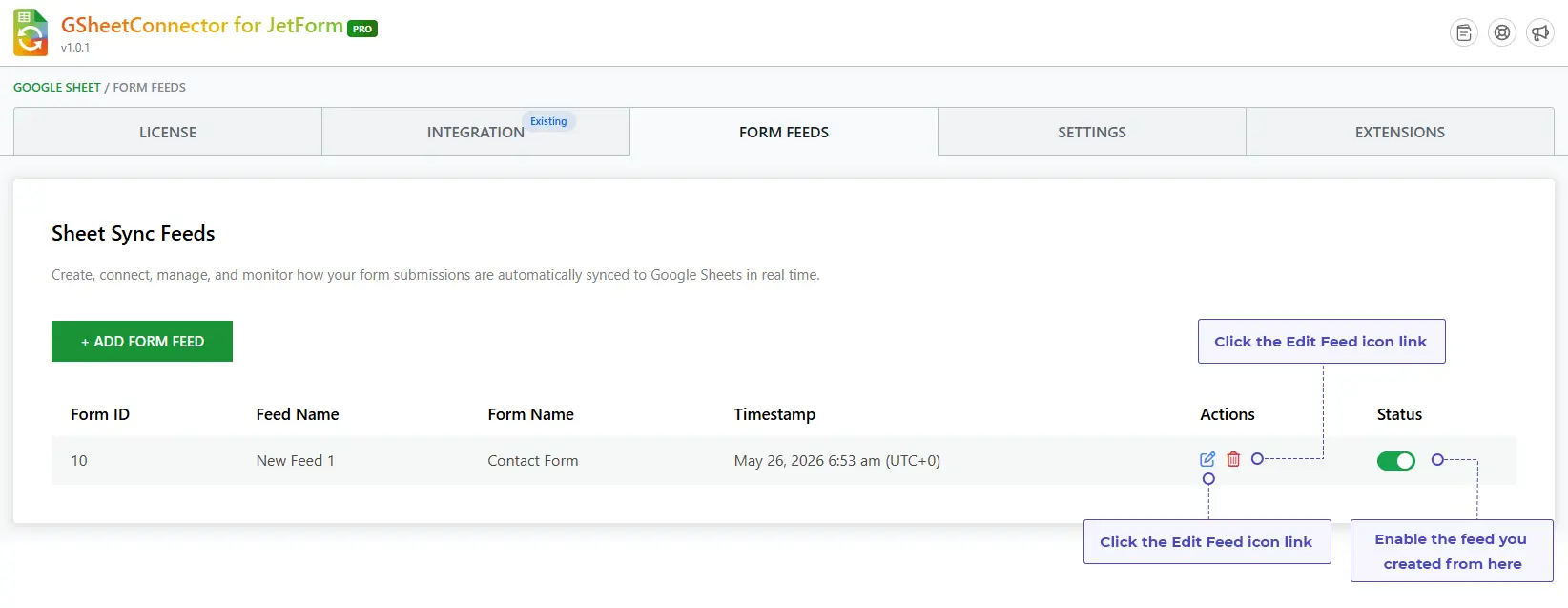Screen dimensions: 1568x608
Task: Select the Form ID column header
Action: point(100,414)
